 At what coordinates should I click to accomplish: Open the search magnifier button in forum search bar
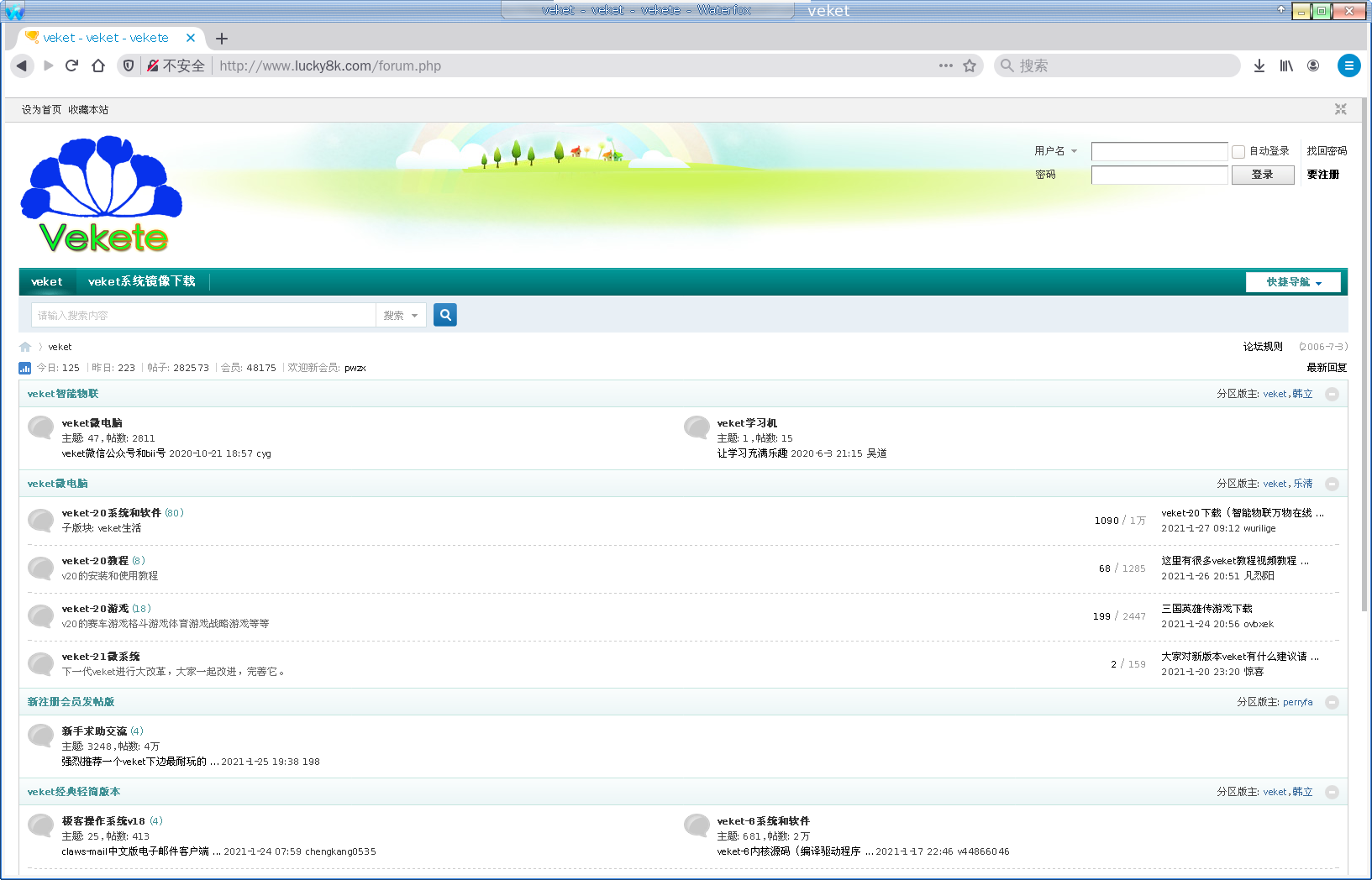click(x=444, y=314)
